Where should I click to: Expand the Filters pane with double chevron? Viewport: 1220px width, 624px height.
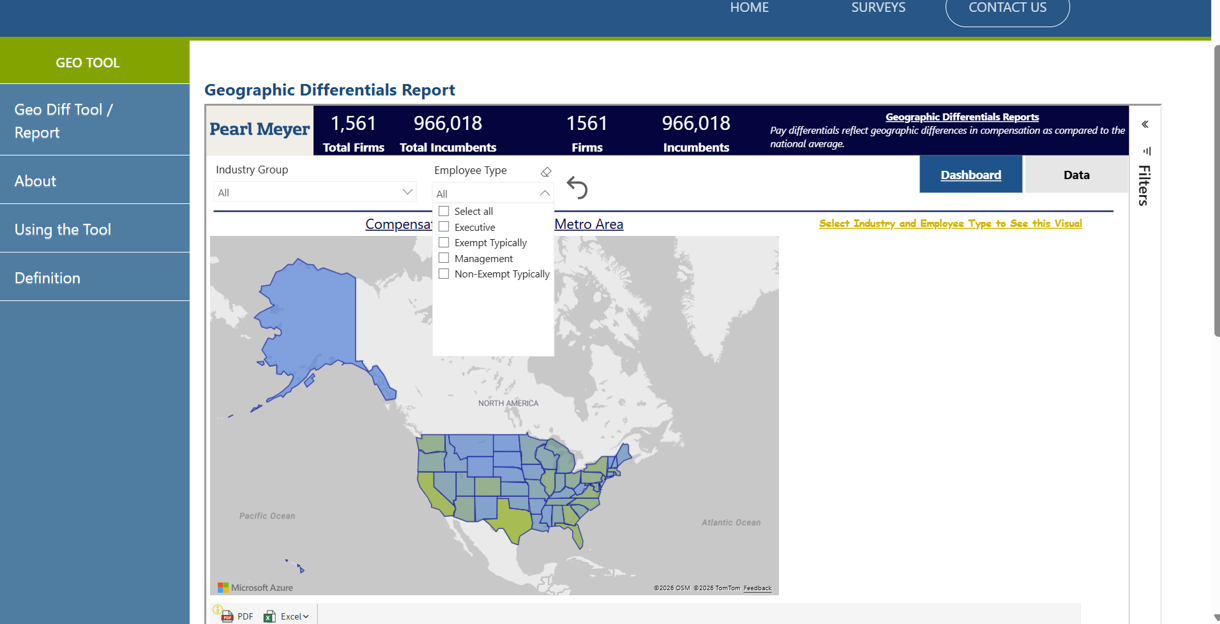tap(1145, 125)
